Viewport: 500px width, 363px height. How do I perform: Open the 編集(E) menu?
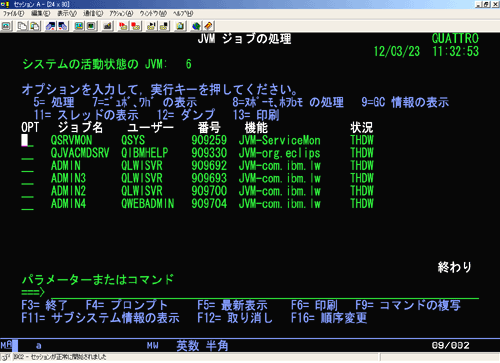[x=40, y=14]
